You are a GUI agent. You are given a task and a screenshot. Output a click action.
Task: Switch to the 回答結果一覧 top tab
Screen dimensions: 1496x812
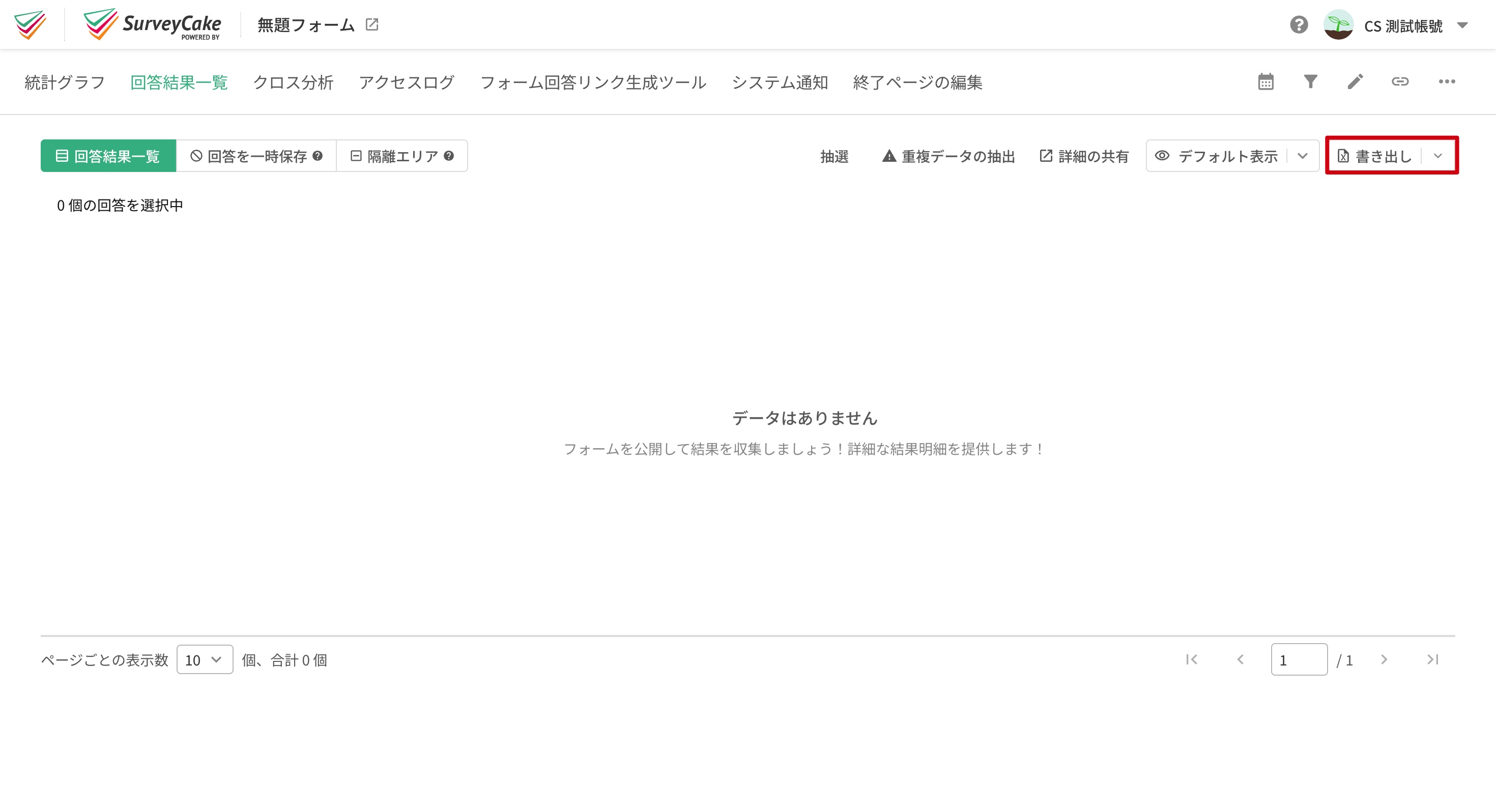(x=179, y=82)
